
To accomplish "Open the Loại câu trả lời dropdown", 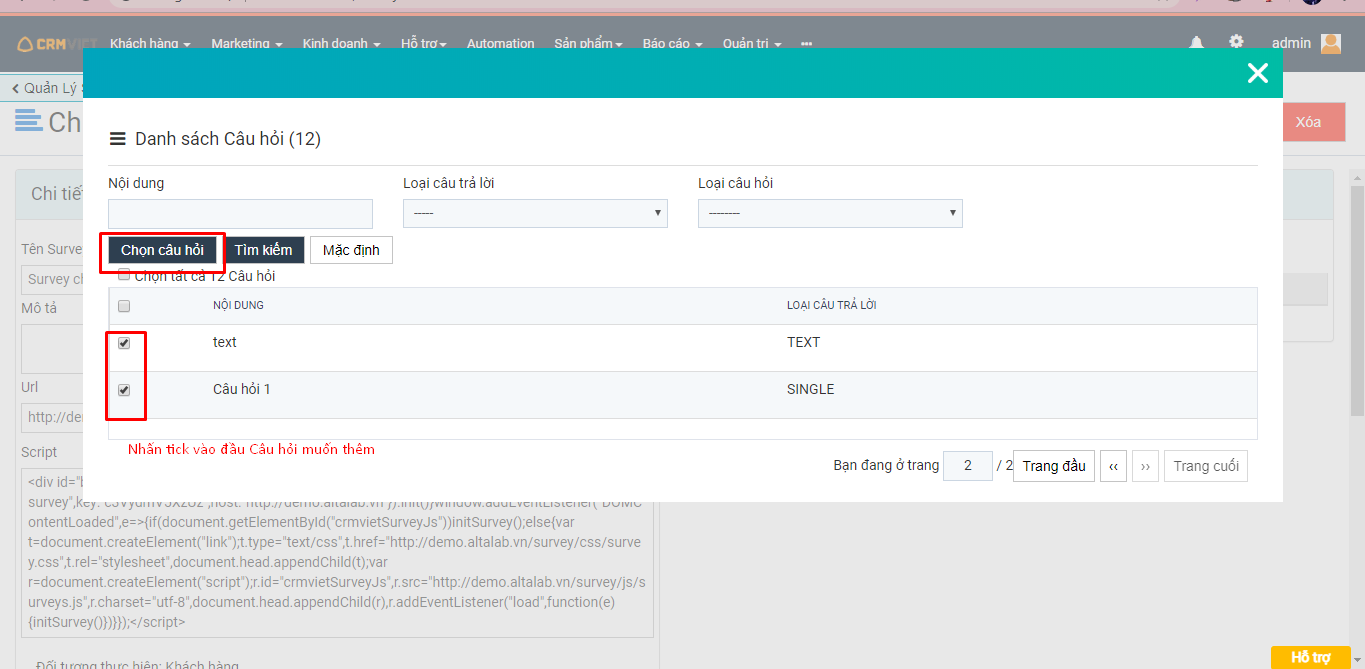I will tap(535, 214).
